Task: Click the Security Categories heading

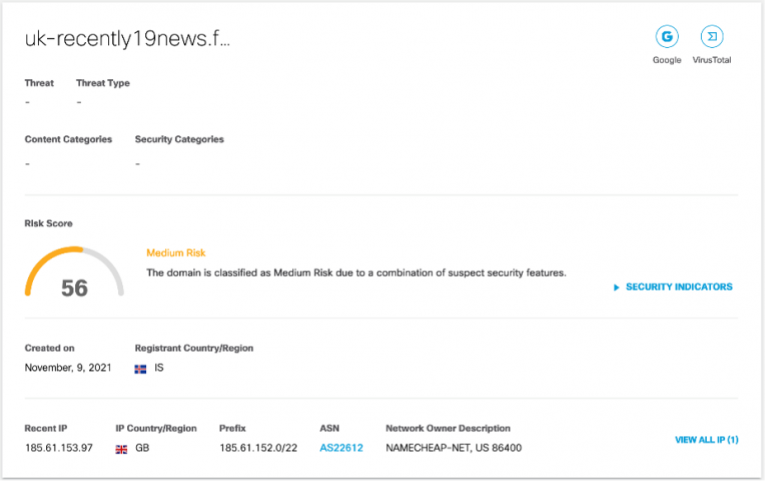Action: pyautogui.click(x=179, y=139)
